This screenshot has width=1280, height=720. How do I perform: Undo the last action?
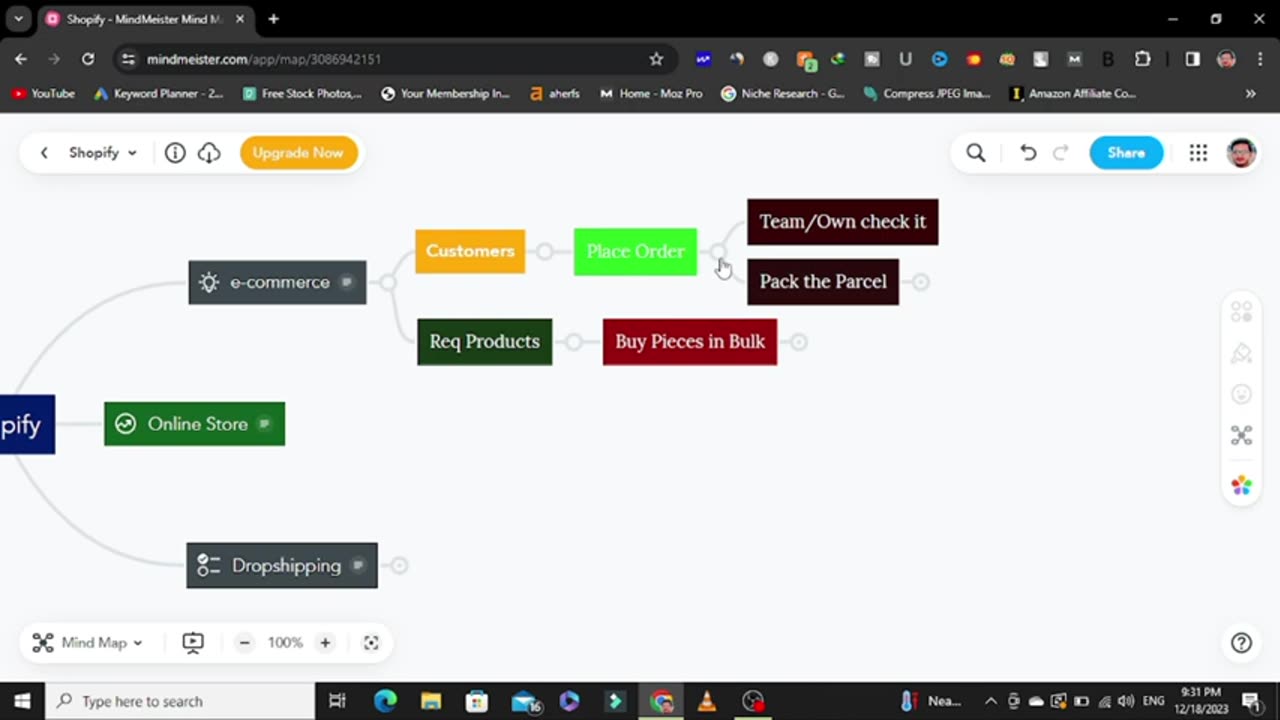point(1028,153)
